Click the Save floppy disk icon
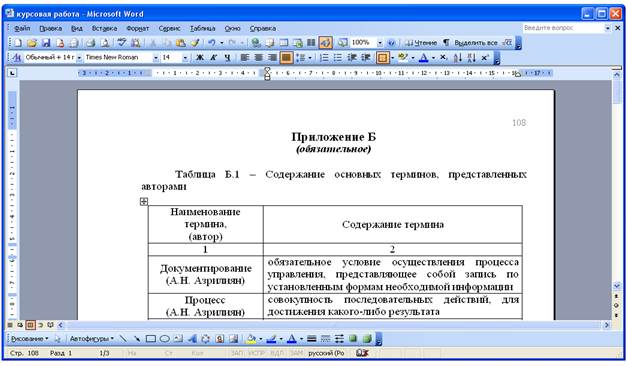Screen dimensions: 628x366 click(46, 43)
